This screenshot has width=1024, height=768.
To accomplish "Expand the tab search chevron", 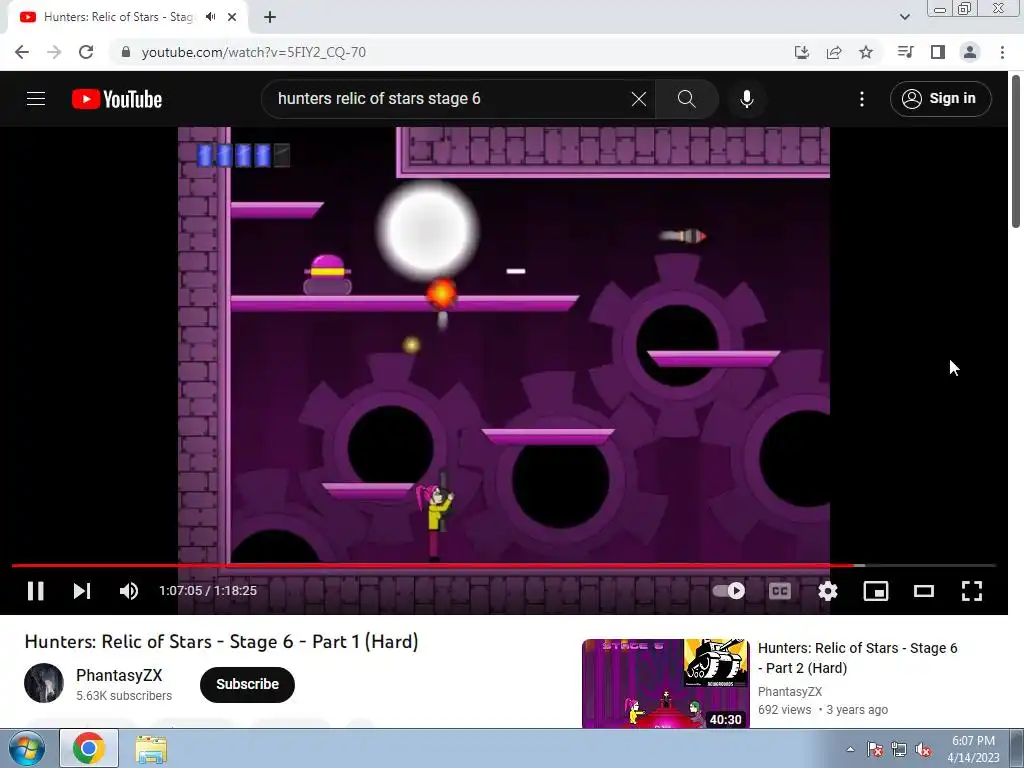I will click(904, 17).
